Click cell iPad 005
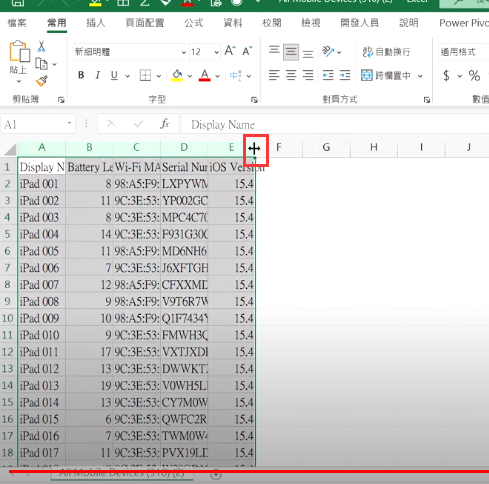 click(x=42, y=251)
